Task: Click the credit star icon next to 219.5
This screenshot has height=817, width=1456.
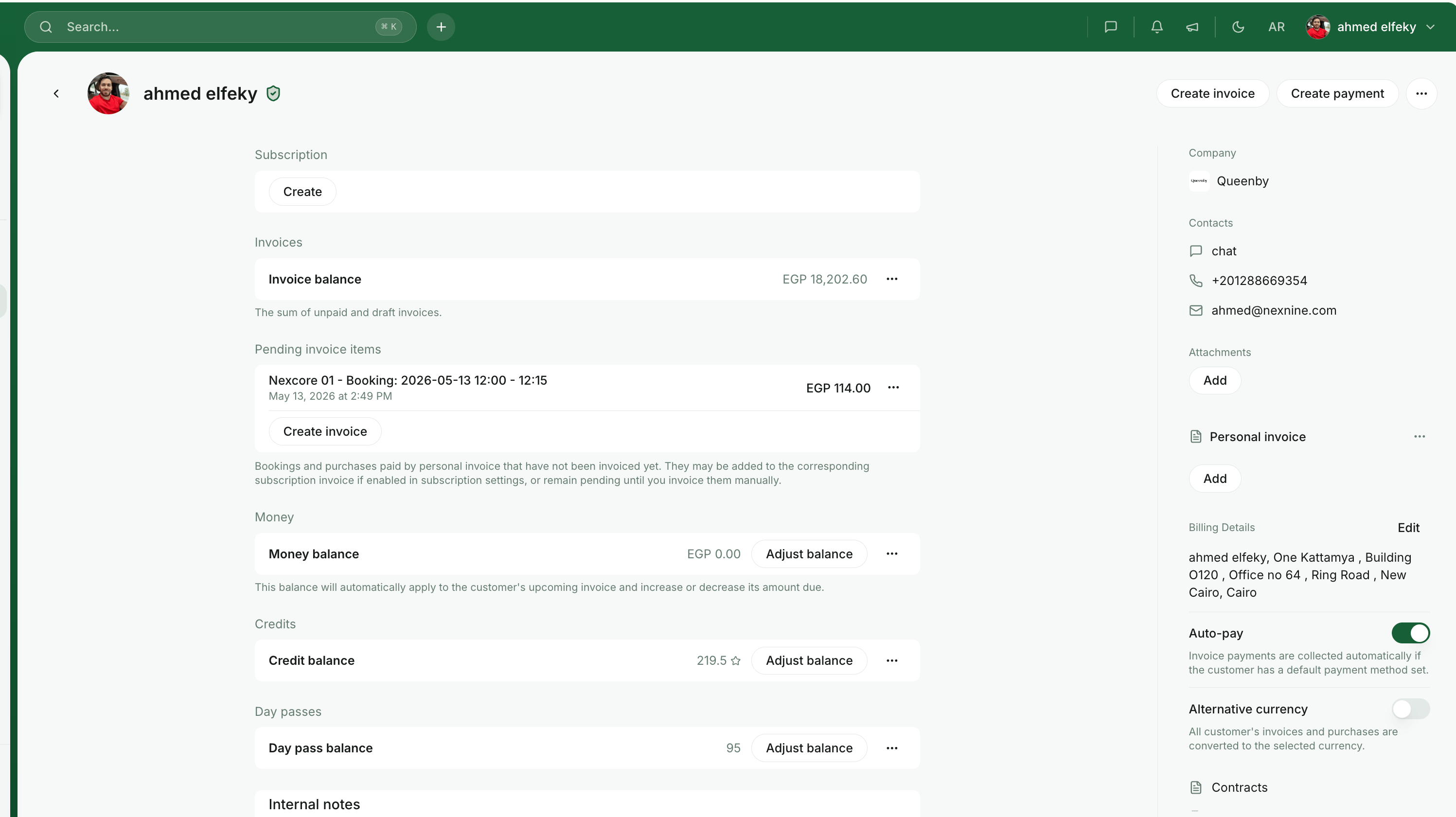Action: (735, 660)
